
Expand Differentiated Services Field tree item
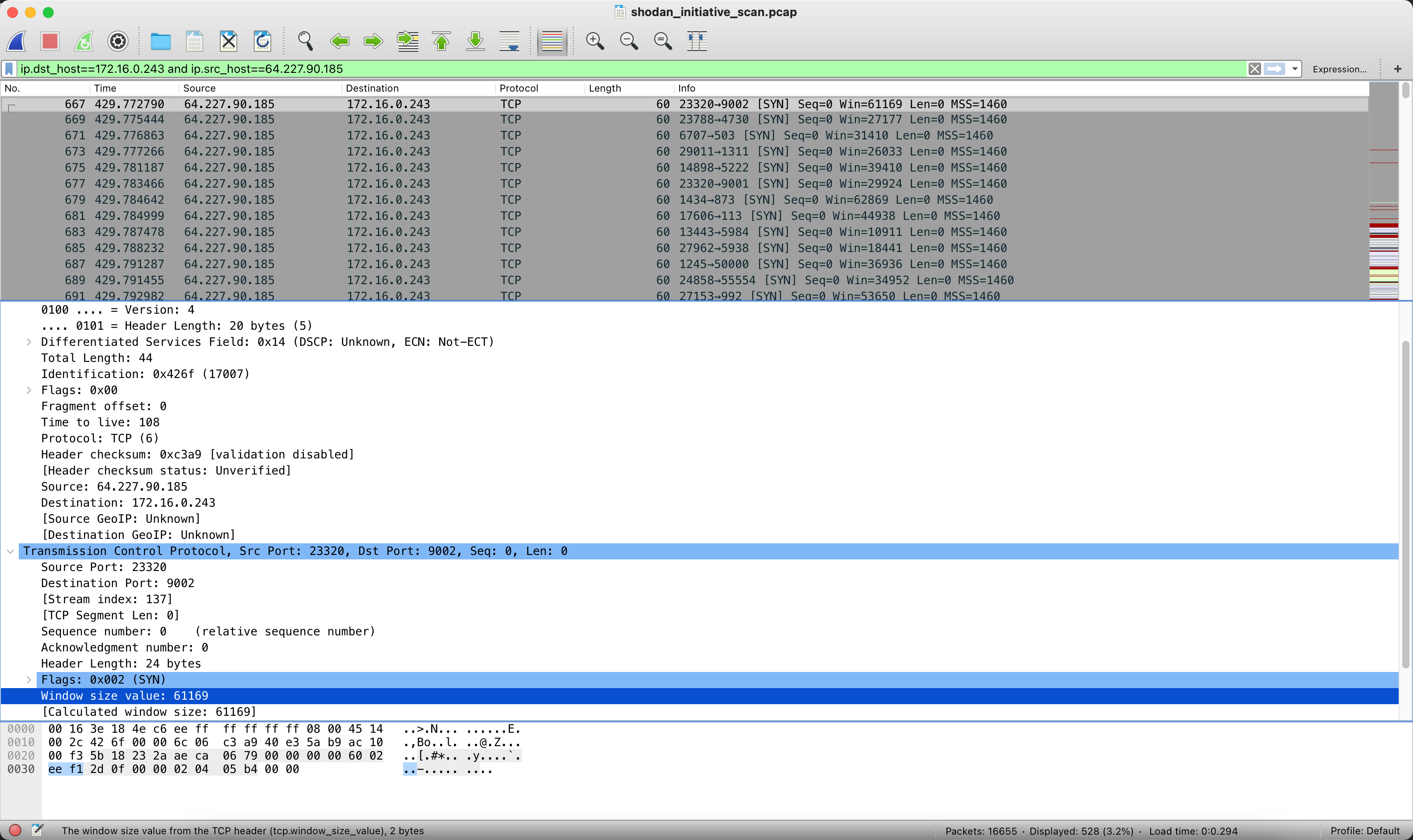tap(29, 342)
